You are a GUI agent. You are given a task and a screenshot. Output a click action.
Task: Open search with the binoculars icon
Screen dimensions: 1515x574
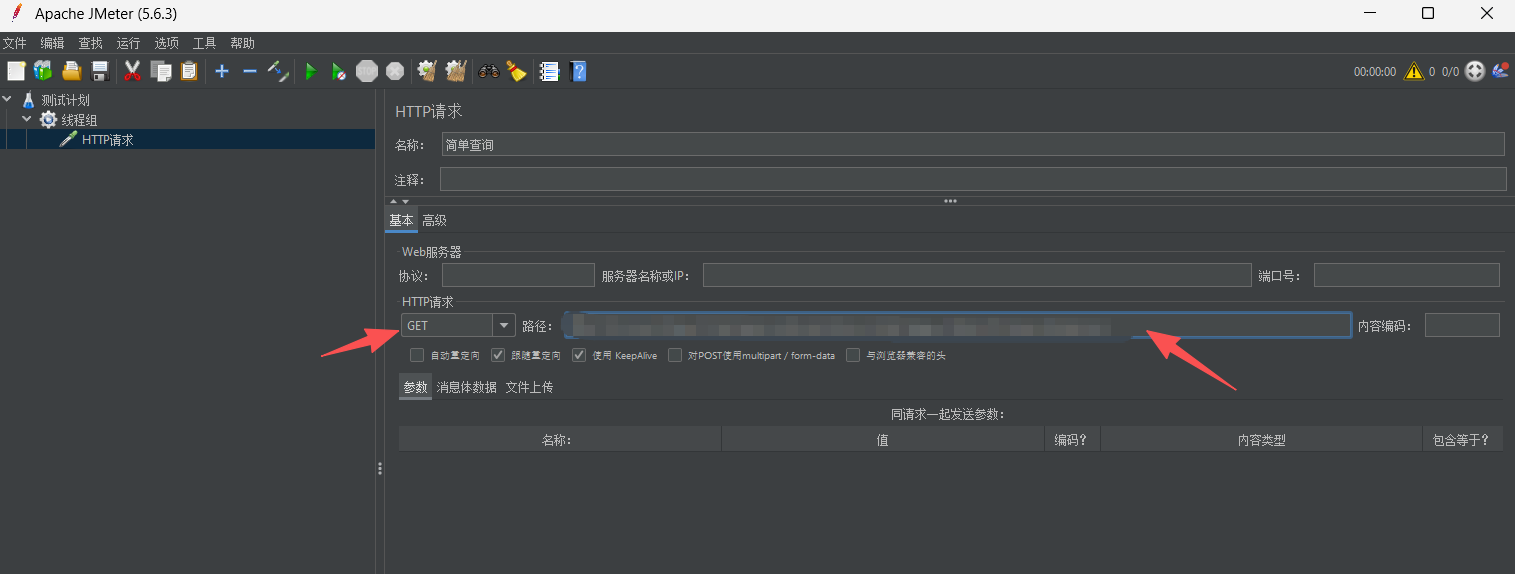pyautogui.click(x=489, y=71)
